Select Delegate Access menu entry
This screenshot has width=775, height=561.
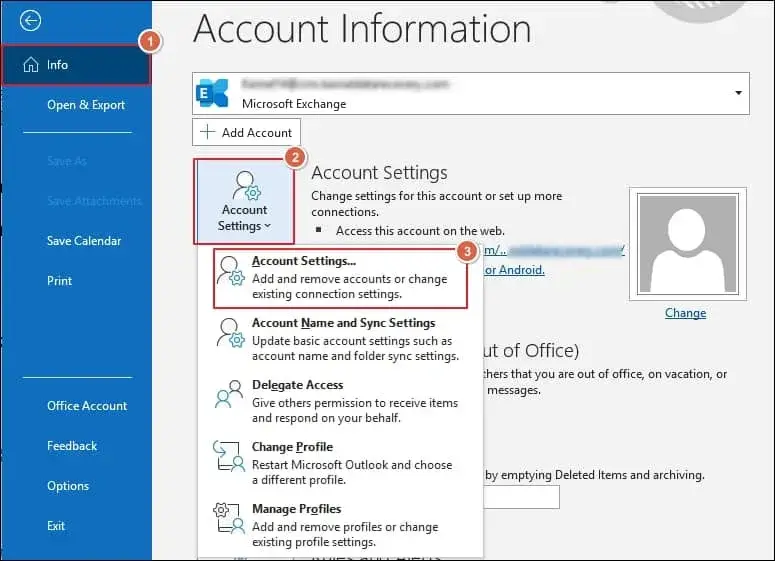tap(341, 401)
